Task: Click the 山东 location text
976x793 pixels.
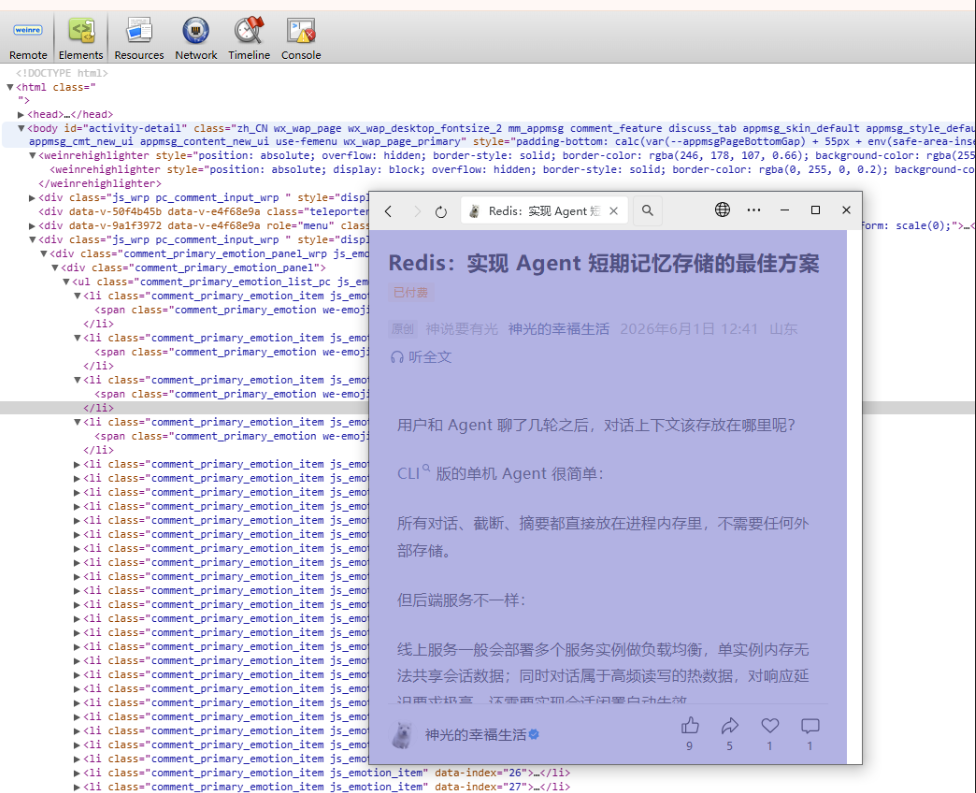Action: (x=783, y=329)
